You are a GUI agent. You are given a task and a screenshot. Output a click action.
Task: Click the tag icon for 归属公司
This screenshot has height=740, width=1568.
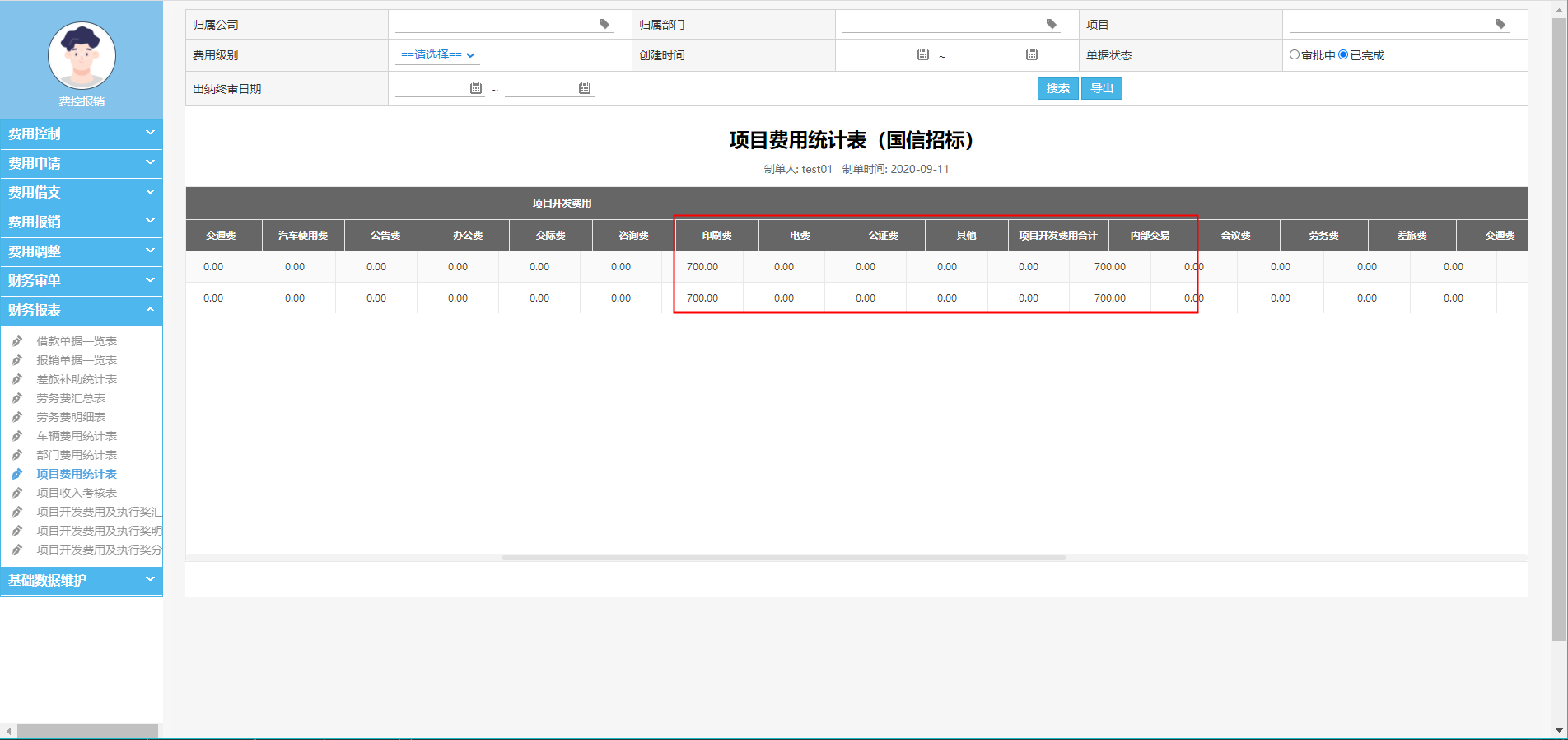pyautogui.click(x=604, y=24)
